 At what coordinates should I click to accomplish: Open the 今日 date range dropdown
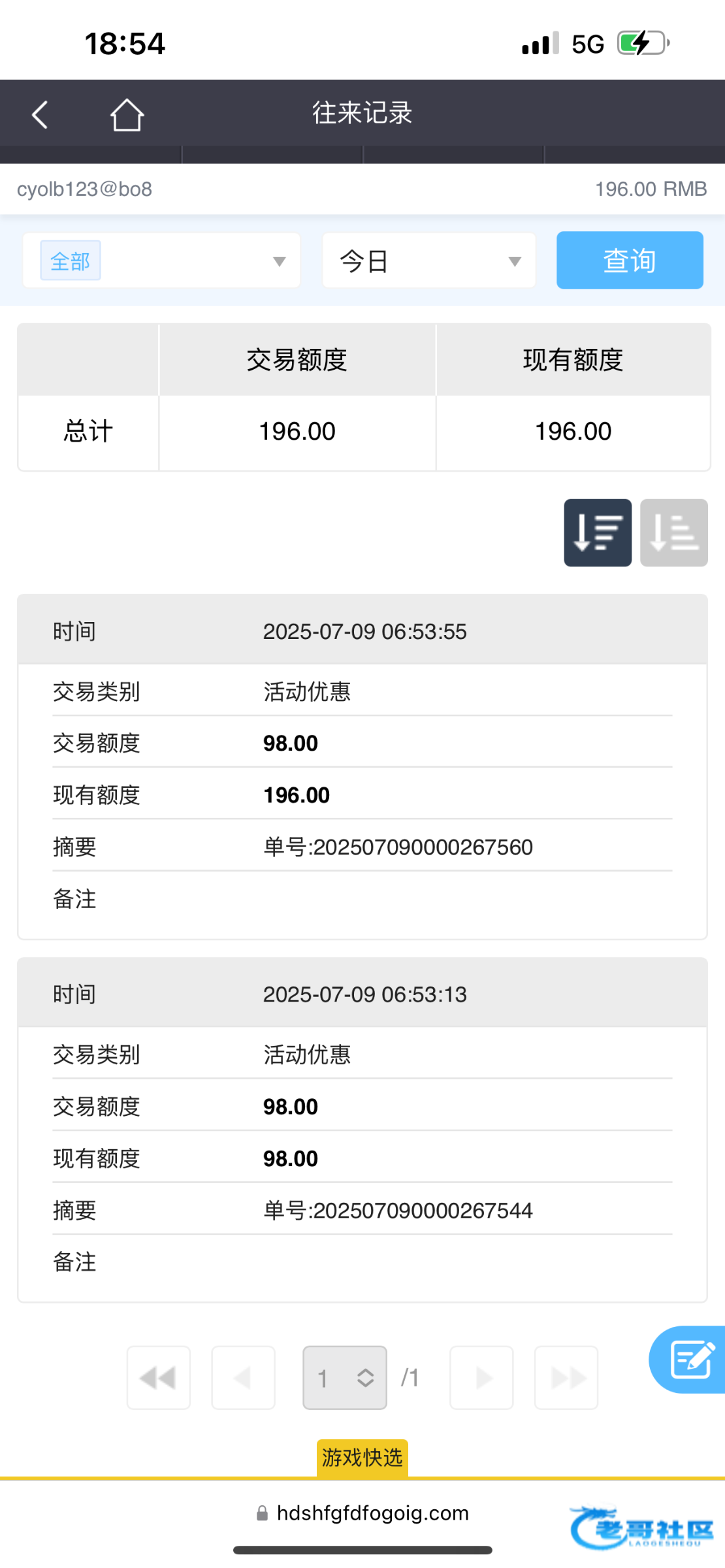pyautogui.click(x=428, y=261)
